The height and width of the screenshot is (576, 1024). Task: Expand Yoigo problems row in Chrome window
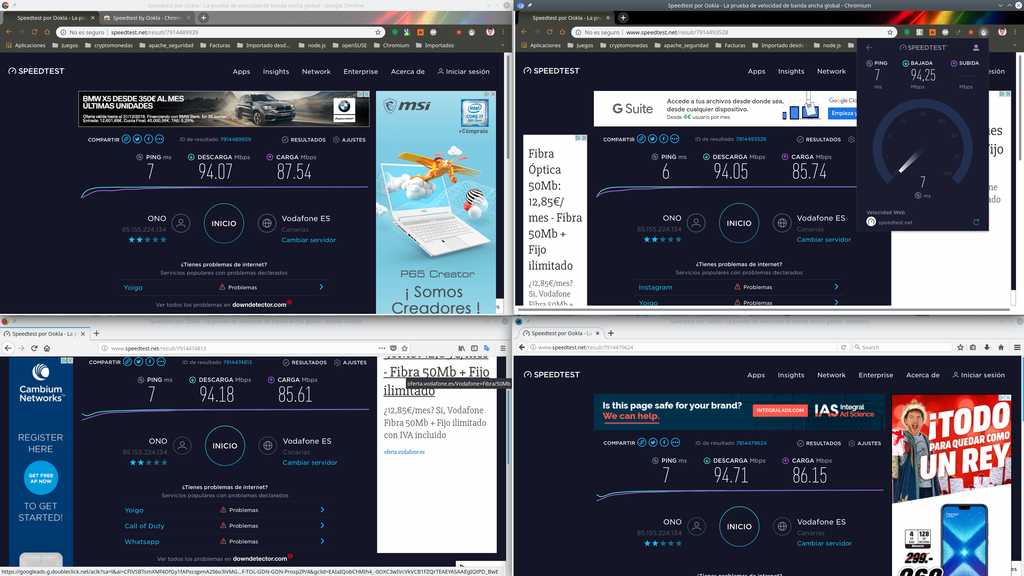tap(224, 287)
